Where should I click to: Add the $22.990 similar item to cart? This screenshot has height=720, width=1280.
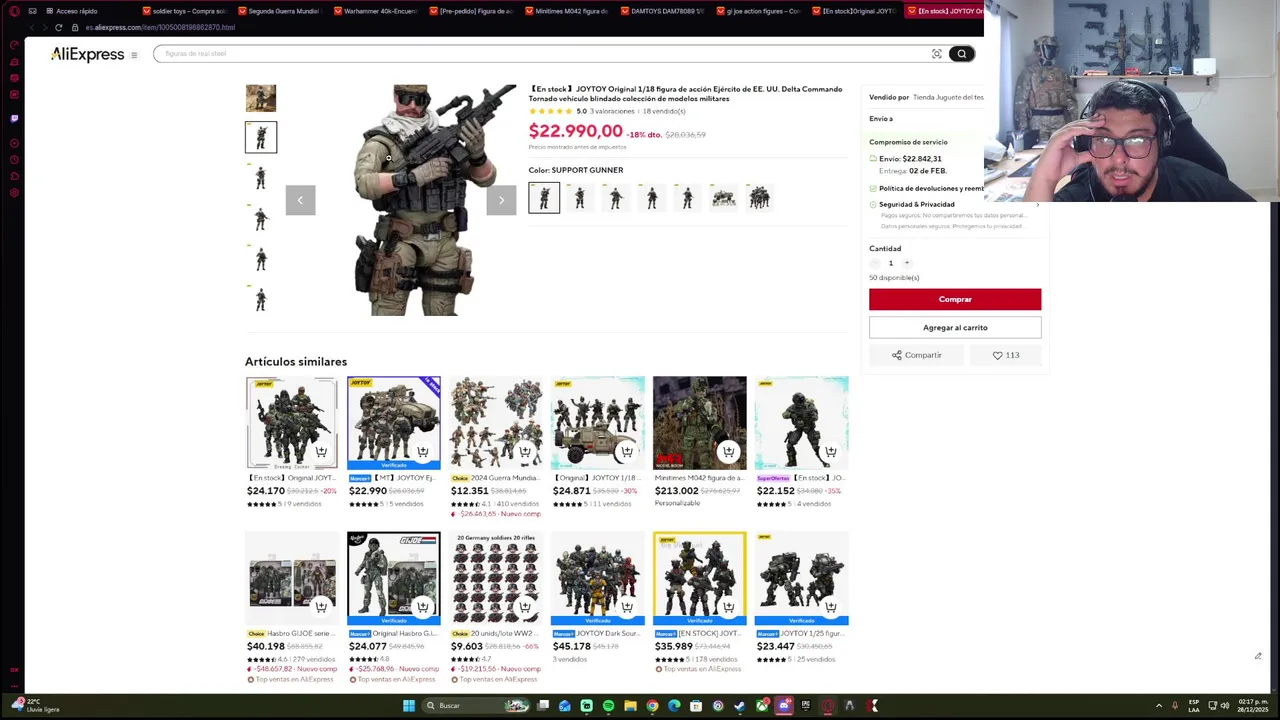[x=423, y=452]
